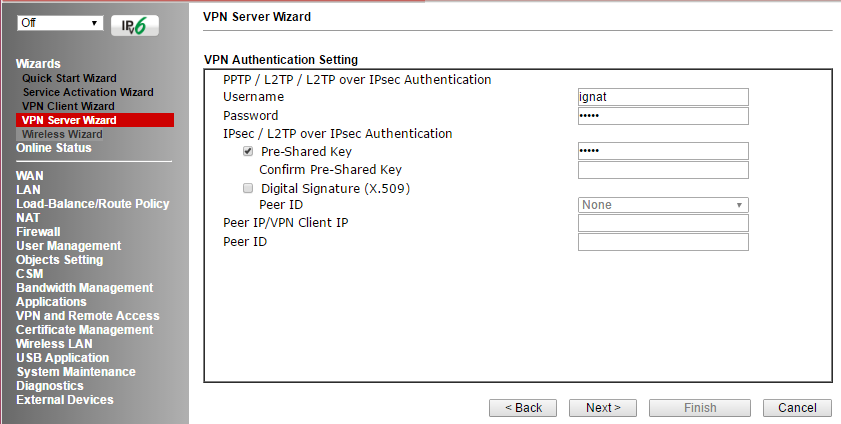Open the CSM menu
841x424 pixels.
(29, 273)
